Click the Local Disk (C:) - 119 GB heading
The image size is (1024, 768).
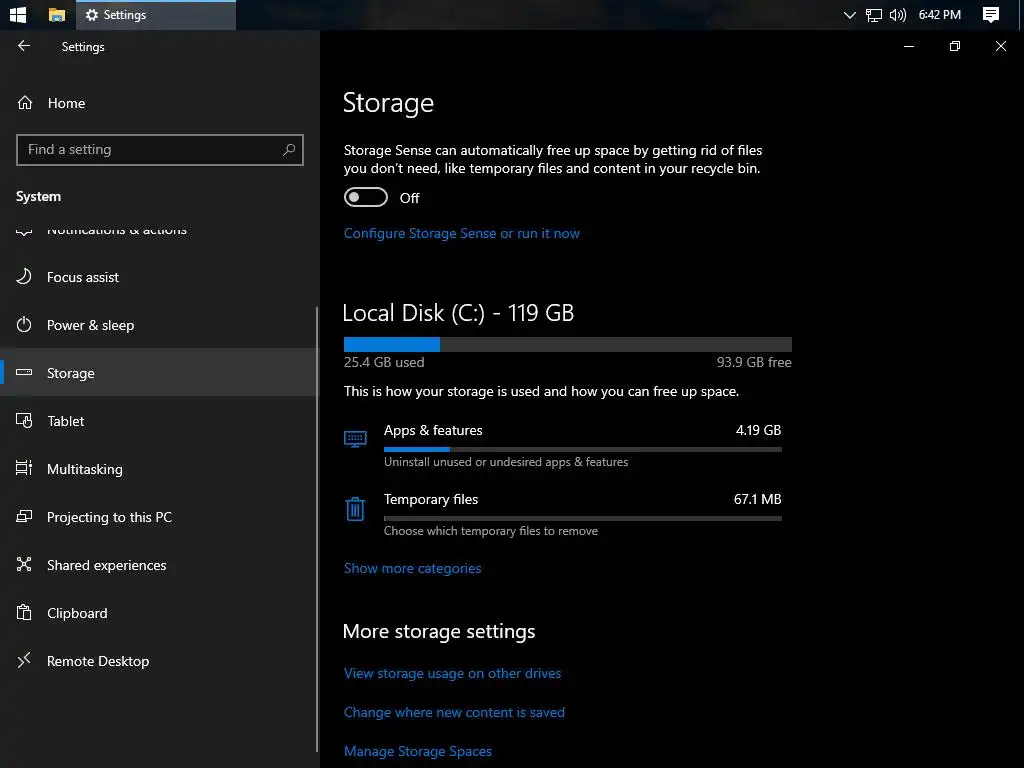[x=458, y=313]
